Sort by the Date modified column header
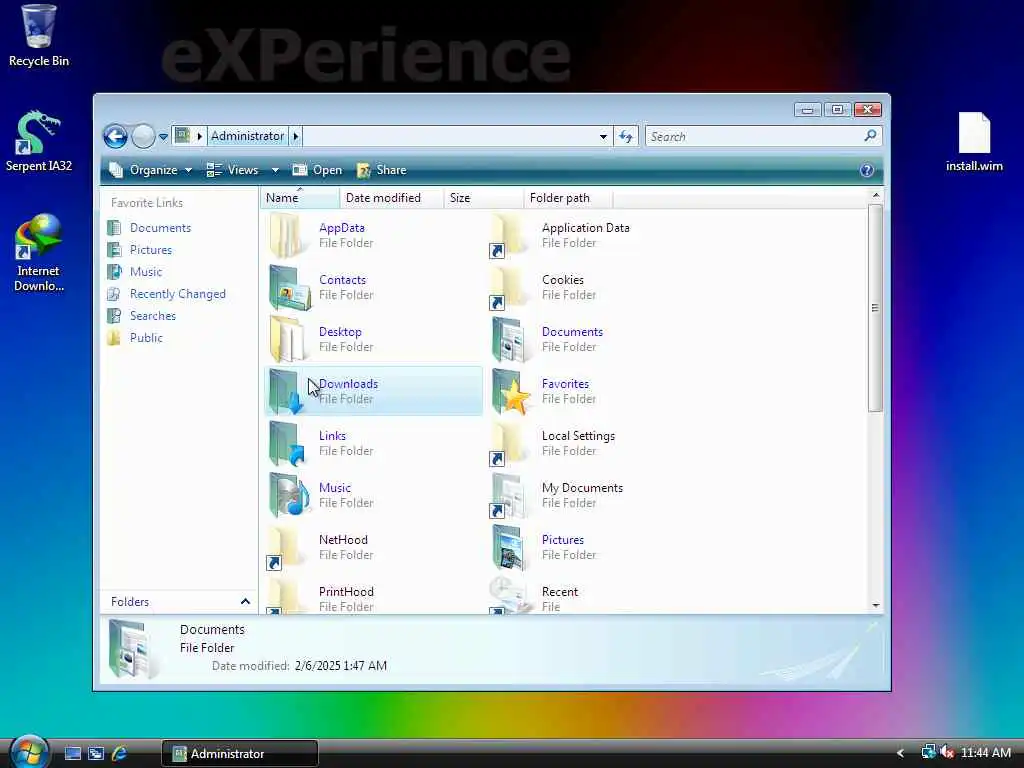The height and width of the screenshot is (768, 1024). 391,197
